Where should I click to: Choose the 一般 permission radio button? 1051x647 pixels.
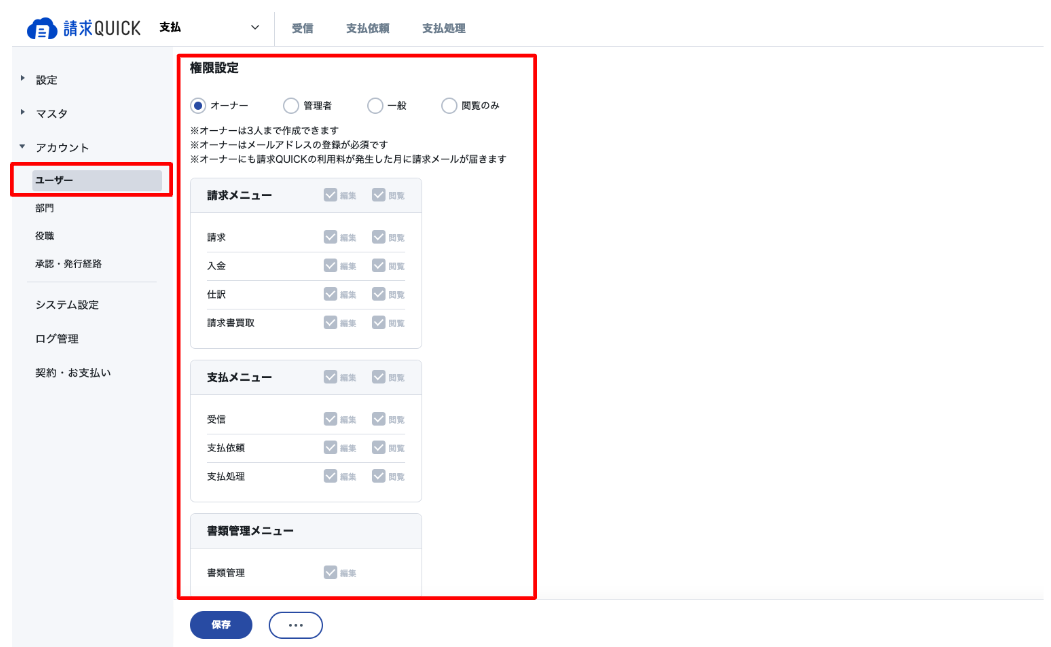[x=375, y=106]
